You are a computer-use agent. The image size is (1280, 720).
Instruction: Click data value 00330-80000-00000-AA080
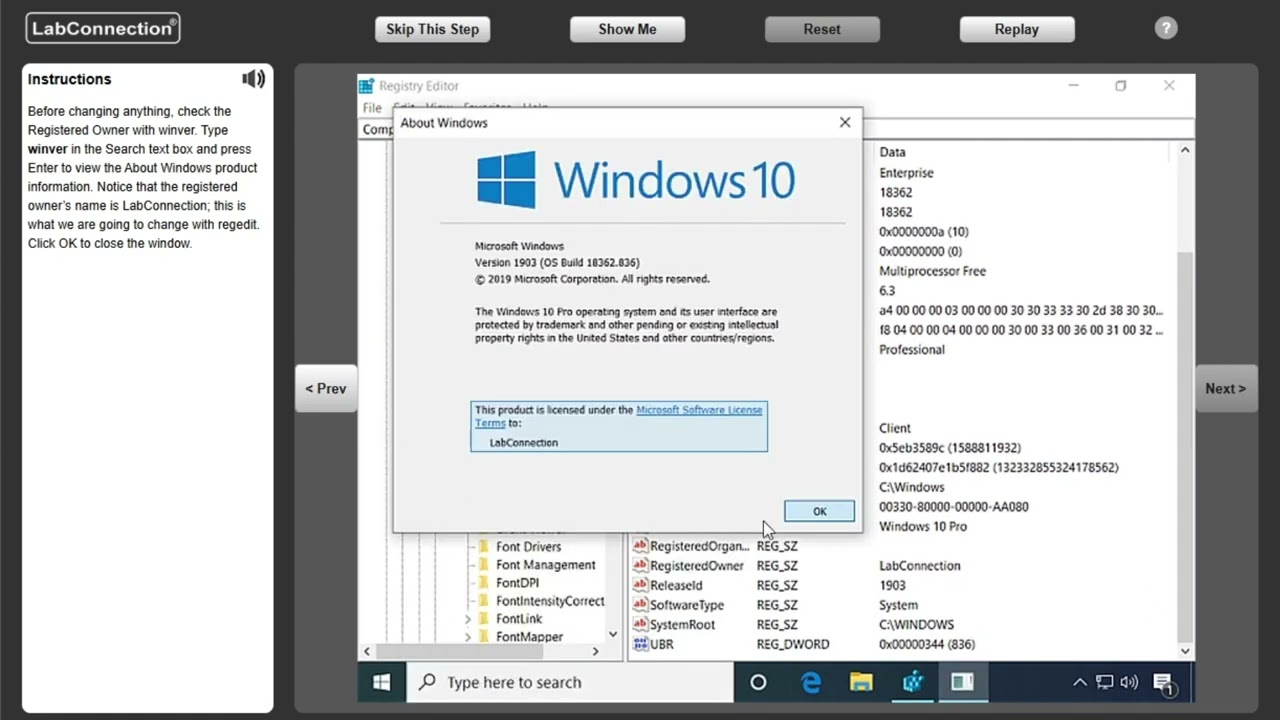tap(953, 506)
